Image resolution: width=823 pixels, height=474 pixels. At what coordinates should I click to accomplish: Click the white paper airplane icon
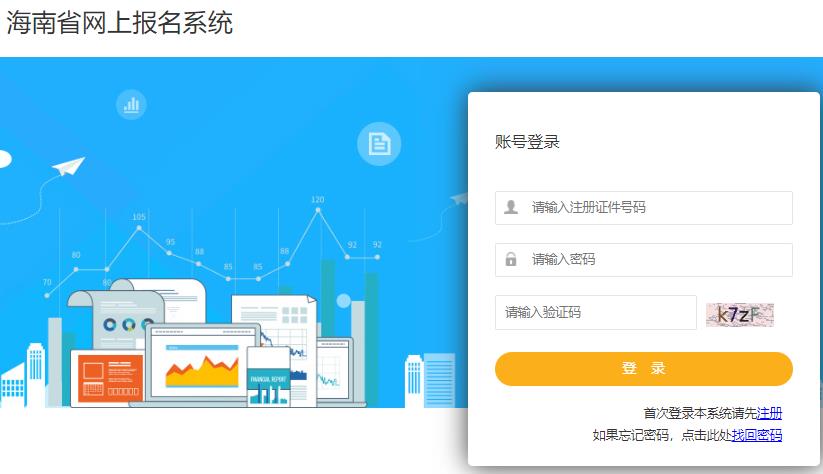click(x=69, y=167)
